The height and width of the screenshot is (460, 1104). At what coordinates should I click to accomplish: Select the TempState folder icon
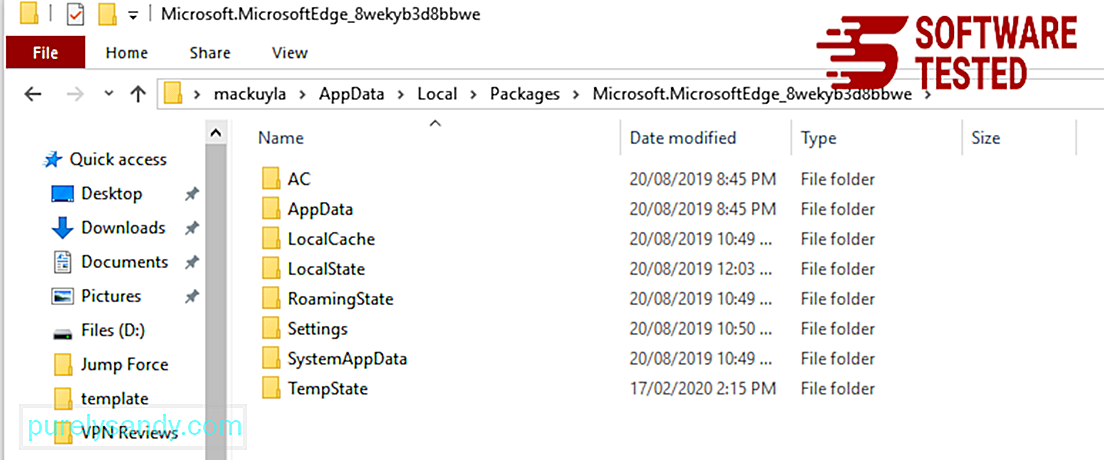pos(271,388)
